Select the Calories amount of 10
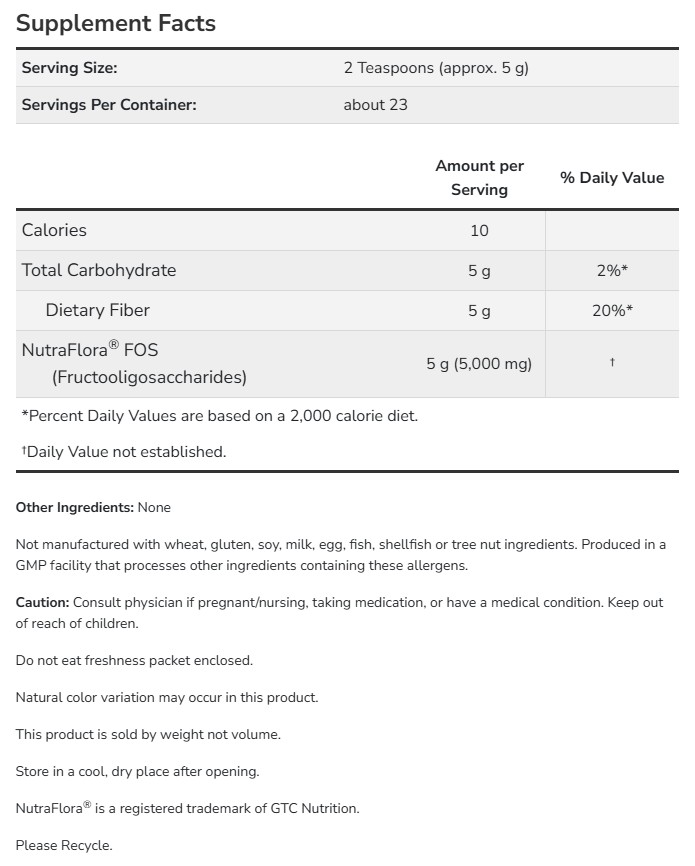The width and height of the screenshot is (695, 866). pyautogui.click(x=479, y=230)
